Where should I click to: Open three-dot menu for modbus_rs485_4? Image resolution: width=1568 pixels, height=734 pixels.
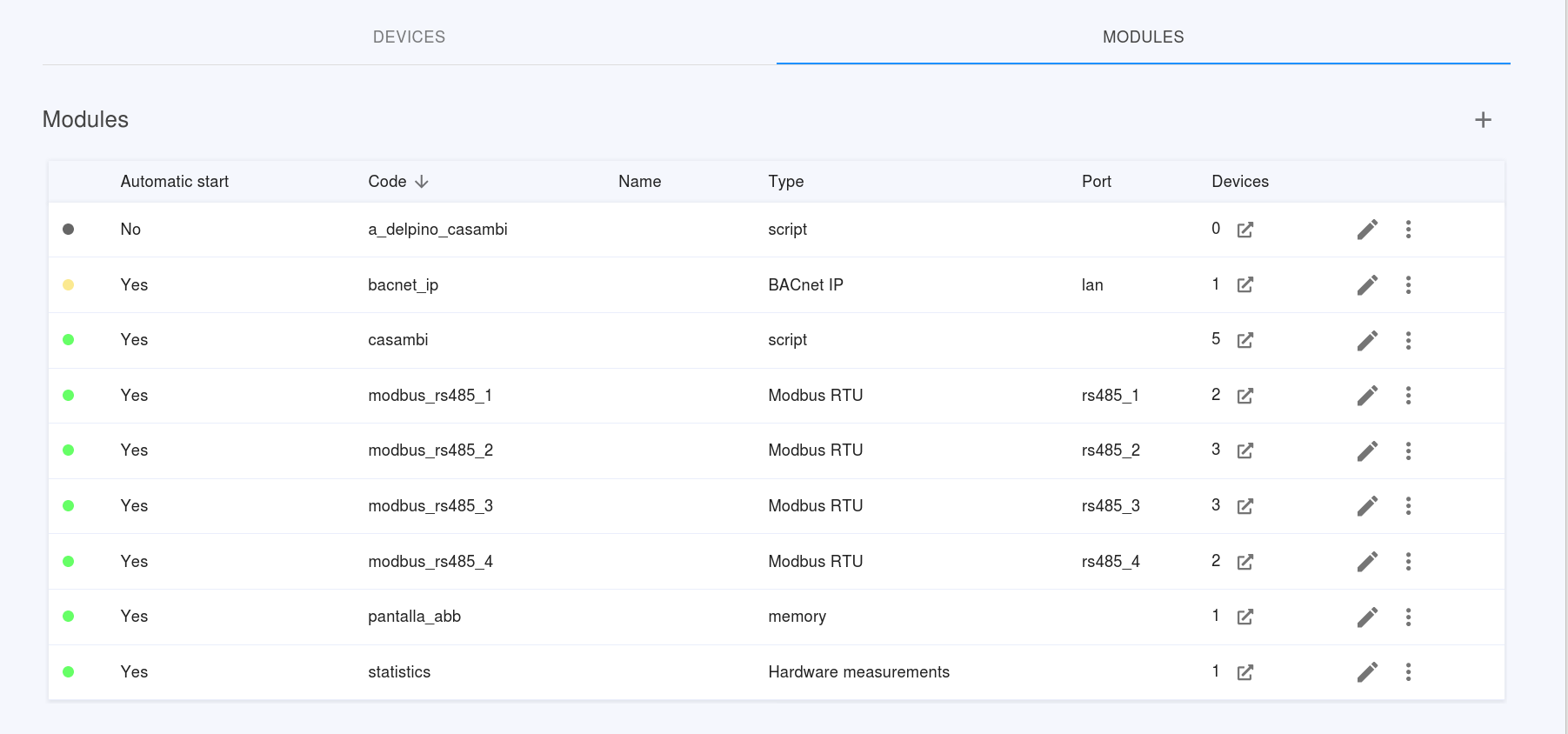point(1408,562)
